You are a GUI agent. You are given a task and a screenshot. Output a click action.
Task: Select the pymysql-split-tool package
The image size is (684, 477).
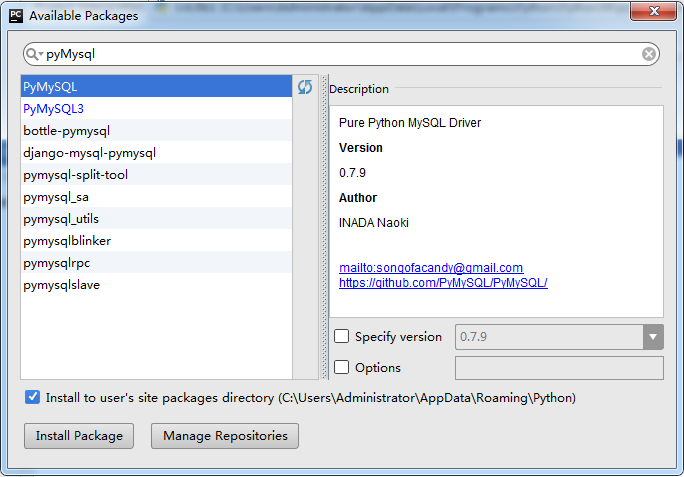(x=156, y=175)
